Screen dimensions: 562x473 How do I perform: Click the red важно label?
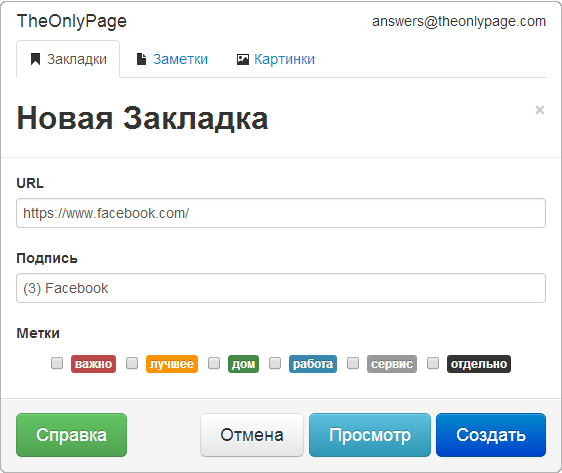pos(93,364)
